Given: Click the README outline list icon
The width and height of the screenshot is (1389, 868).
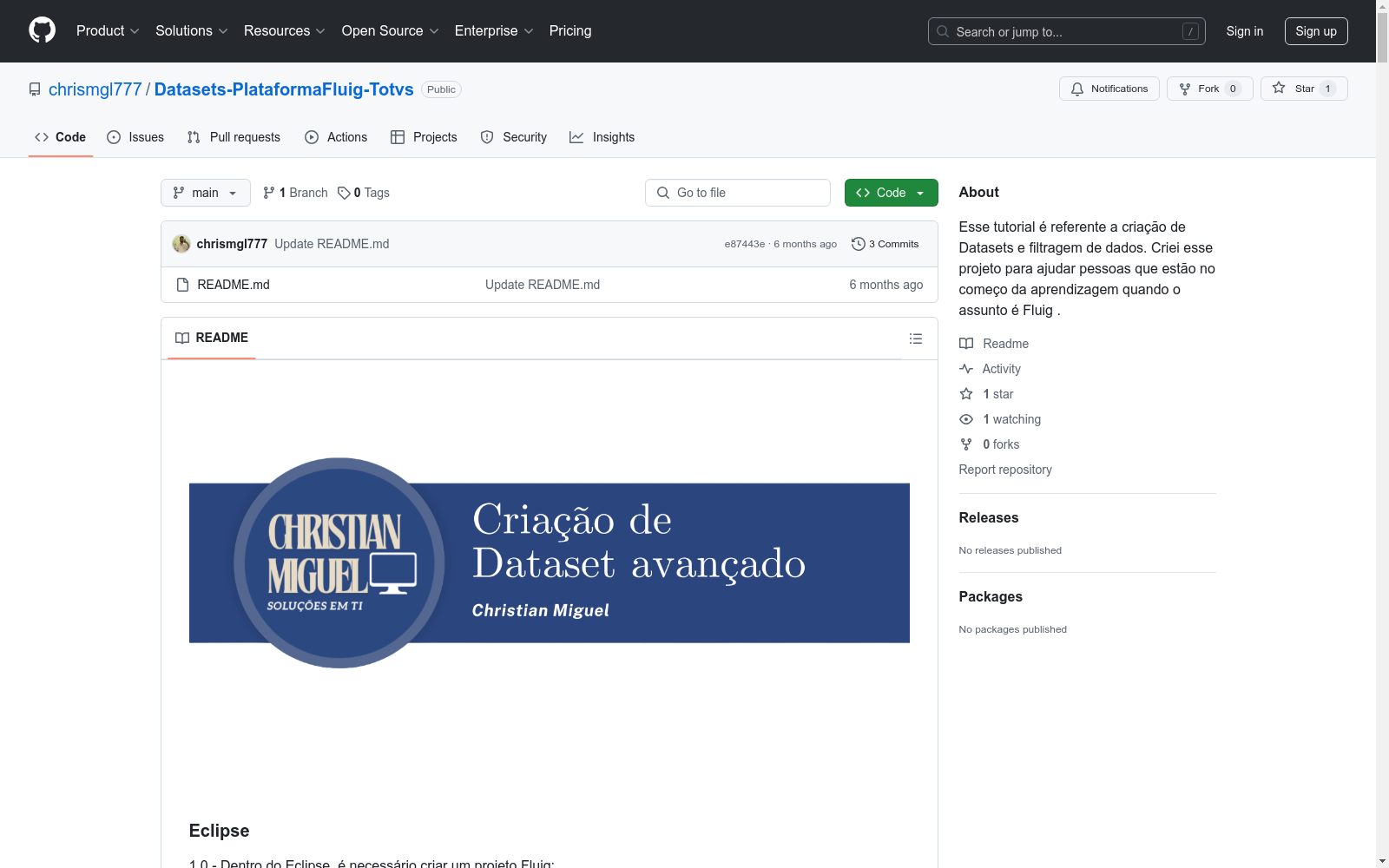Looking at the screenshot, I should [916, 339].
